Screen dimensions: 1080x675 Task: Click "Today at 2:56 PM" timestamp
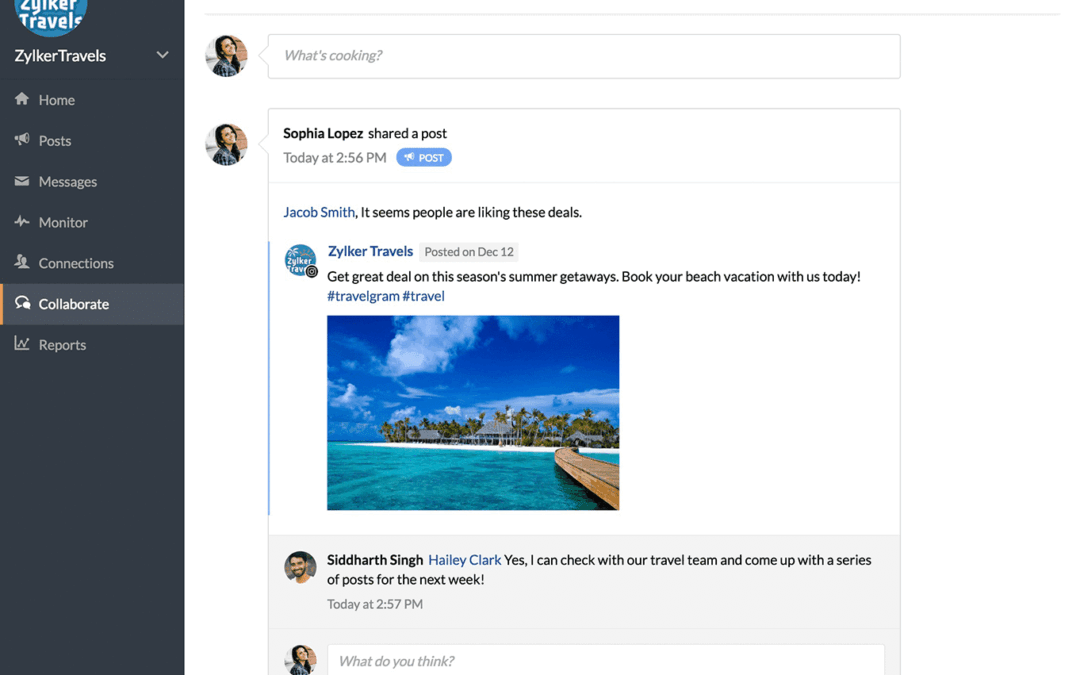pos(335,158)
